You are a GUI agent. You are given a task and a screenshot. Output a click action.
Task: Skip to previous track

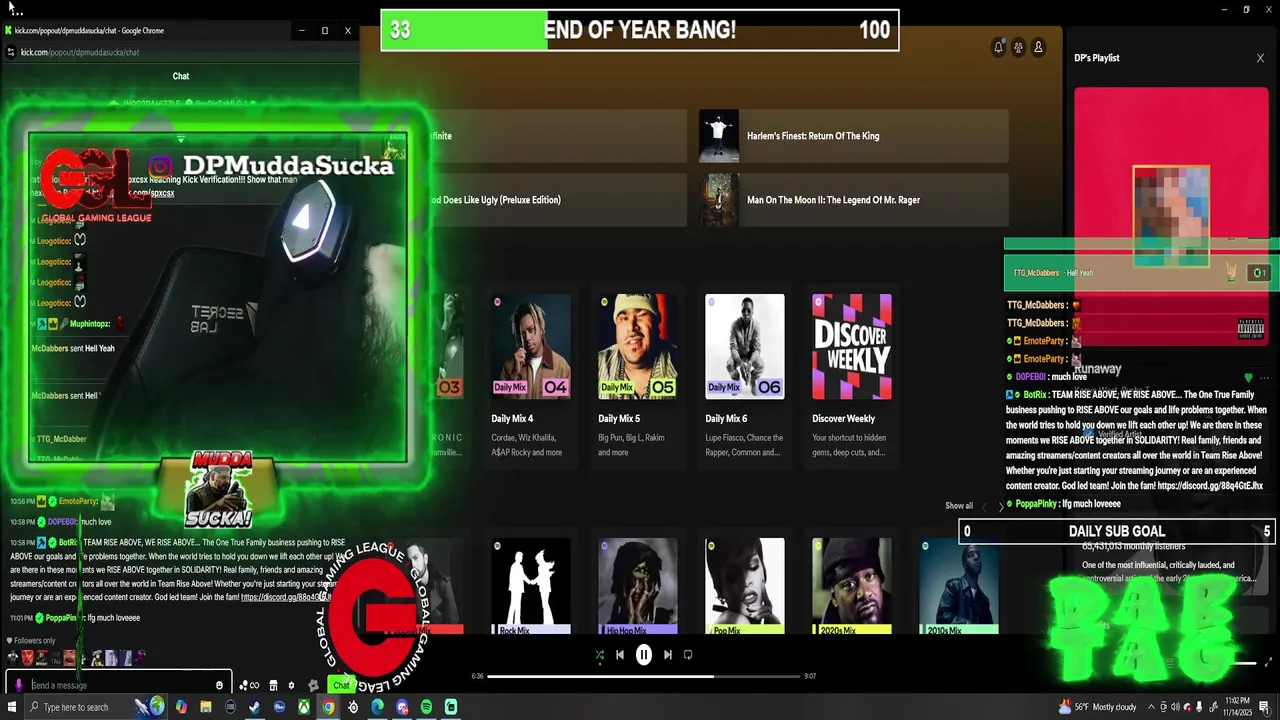[620, 655]
